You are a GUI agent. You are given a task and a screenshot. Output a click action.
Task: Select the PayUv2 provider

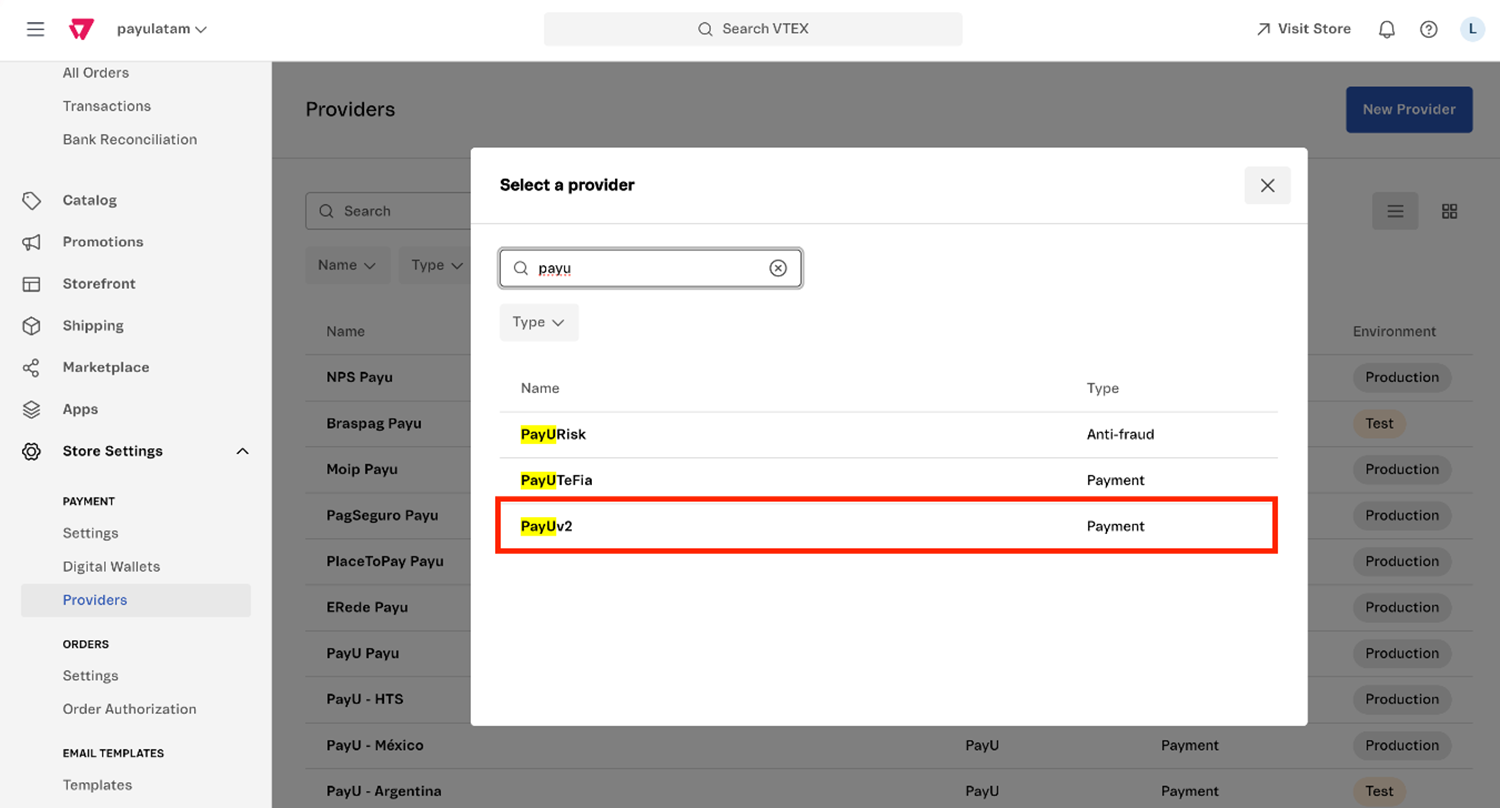coord(889,526)
